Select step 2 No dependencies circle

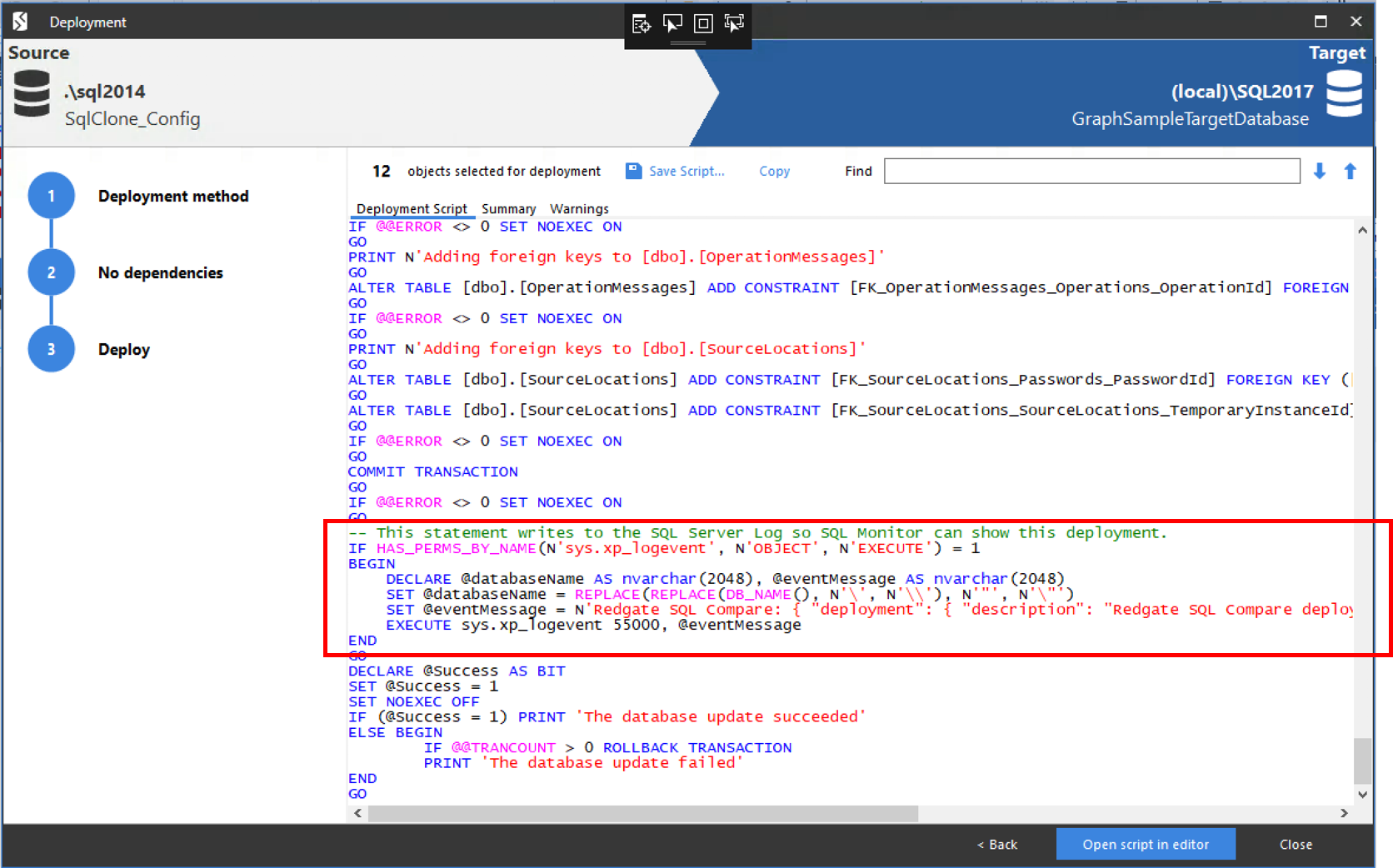coord(52,272)
